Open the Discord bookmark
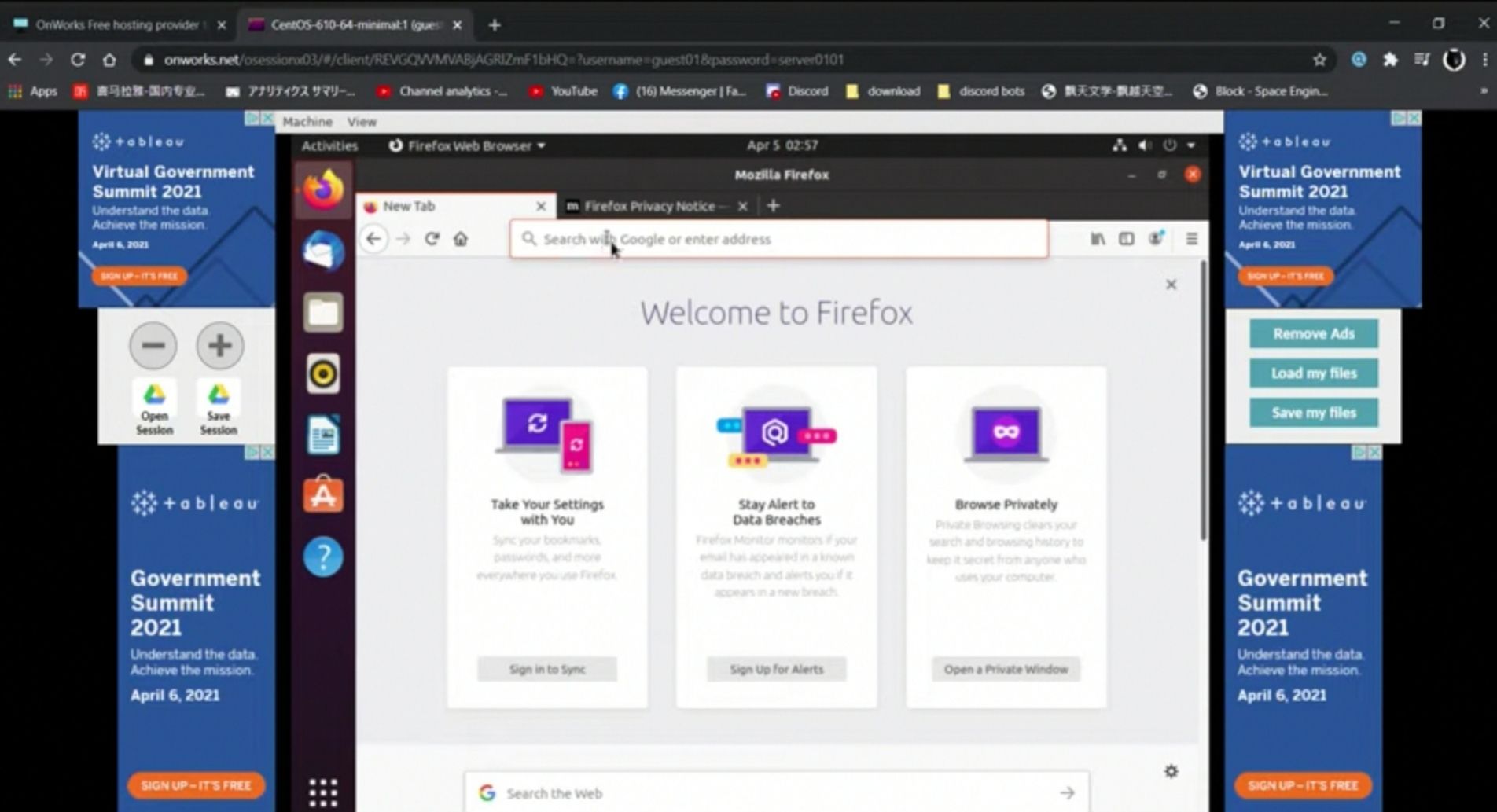The width and height of the screenshot is (1497, 812). (x=797, y=91)
